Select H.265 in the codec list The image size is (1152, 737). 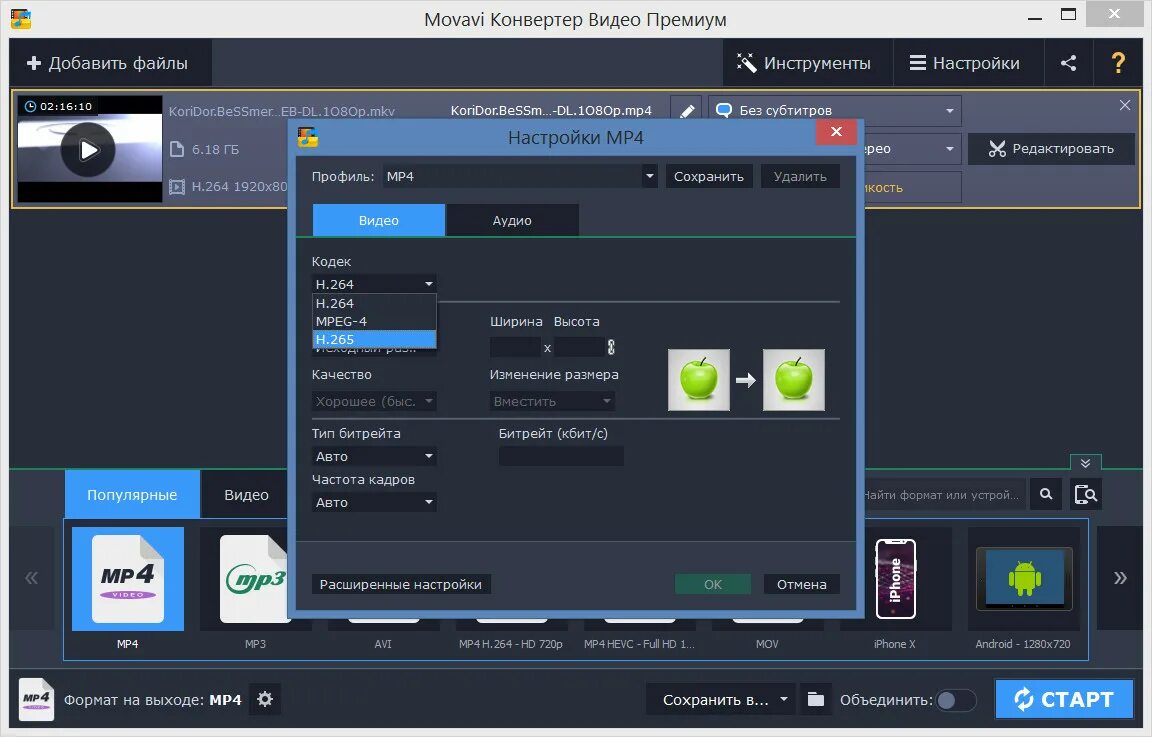374,339
